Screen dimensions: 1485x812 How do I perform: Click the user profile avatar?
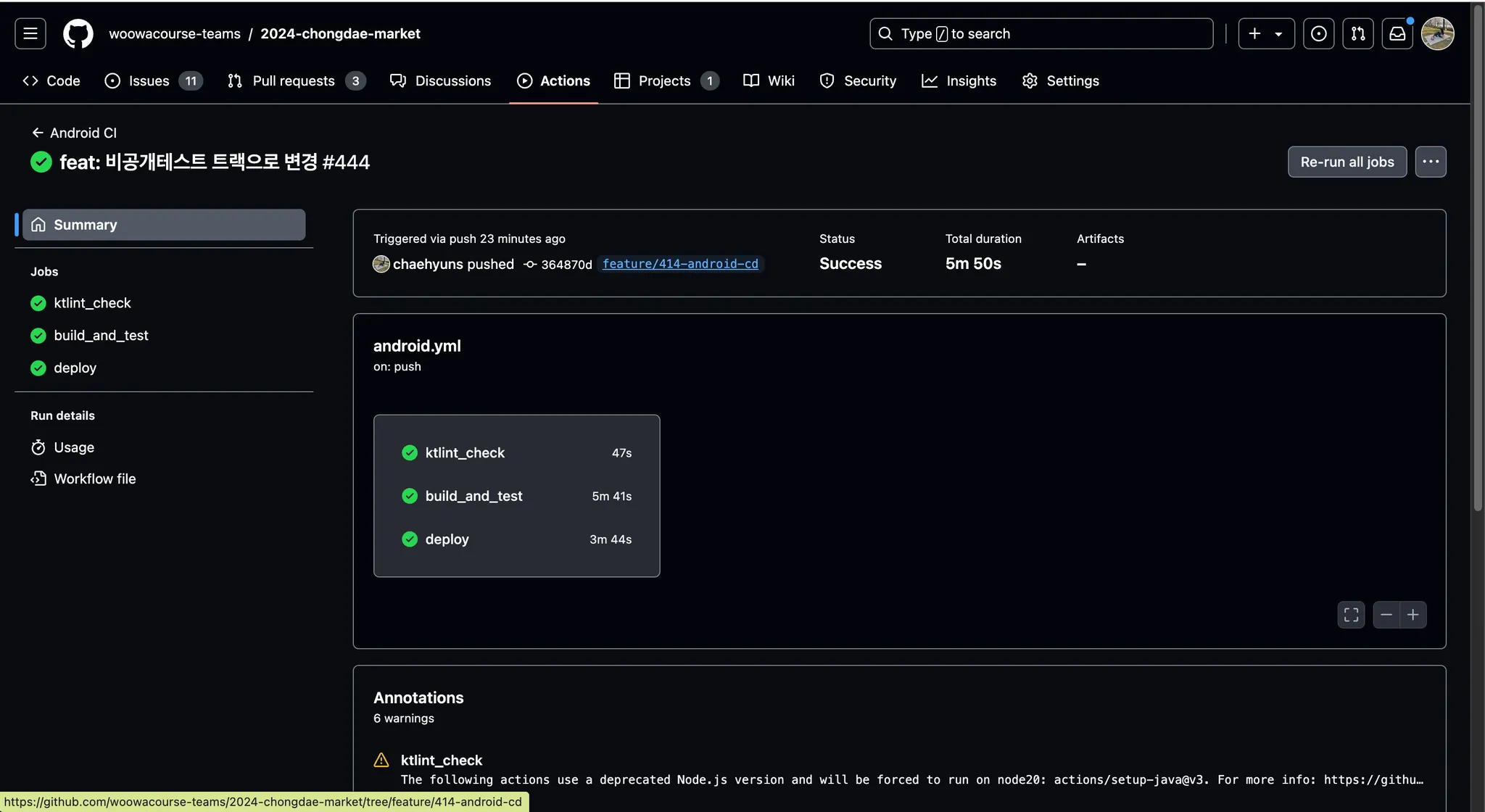click(x=1437, y=33)
